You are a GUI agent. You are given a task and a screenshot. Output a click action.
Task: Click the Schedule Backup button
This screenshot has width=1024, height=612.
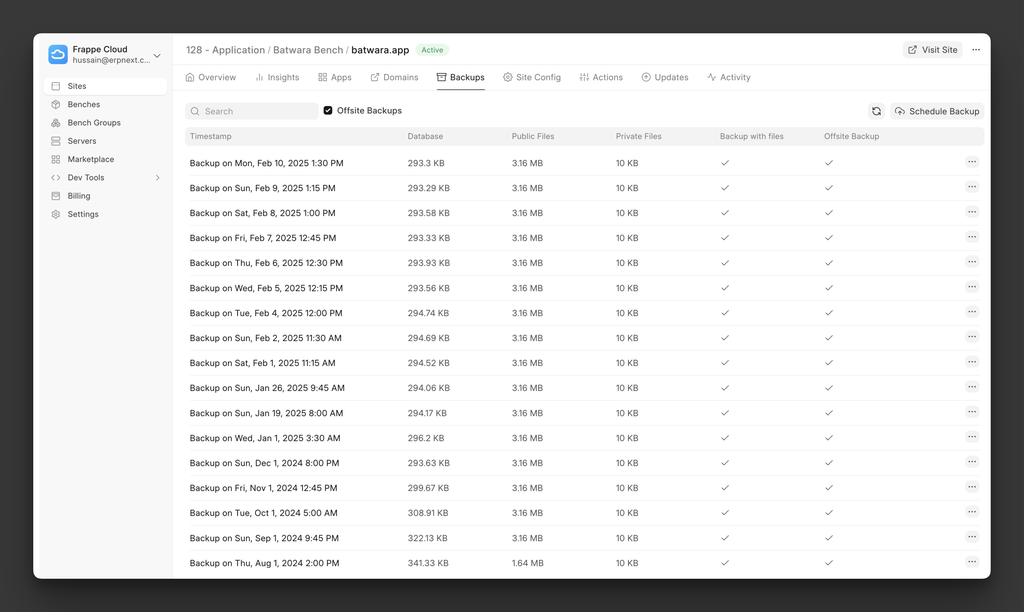click(x=937, y=111)
